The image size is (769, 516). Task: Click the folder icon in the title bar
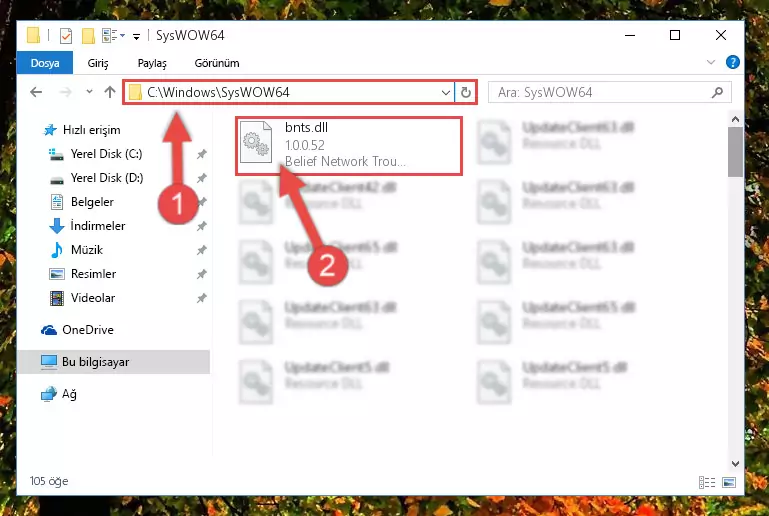33,35
